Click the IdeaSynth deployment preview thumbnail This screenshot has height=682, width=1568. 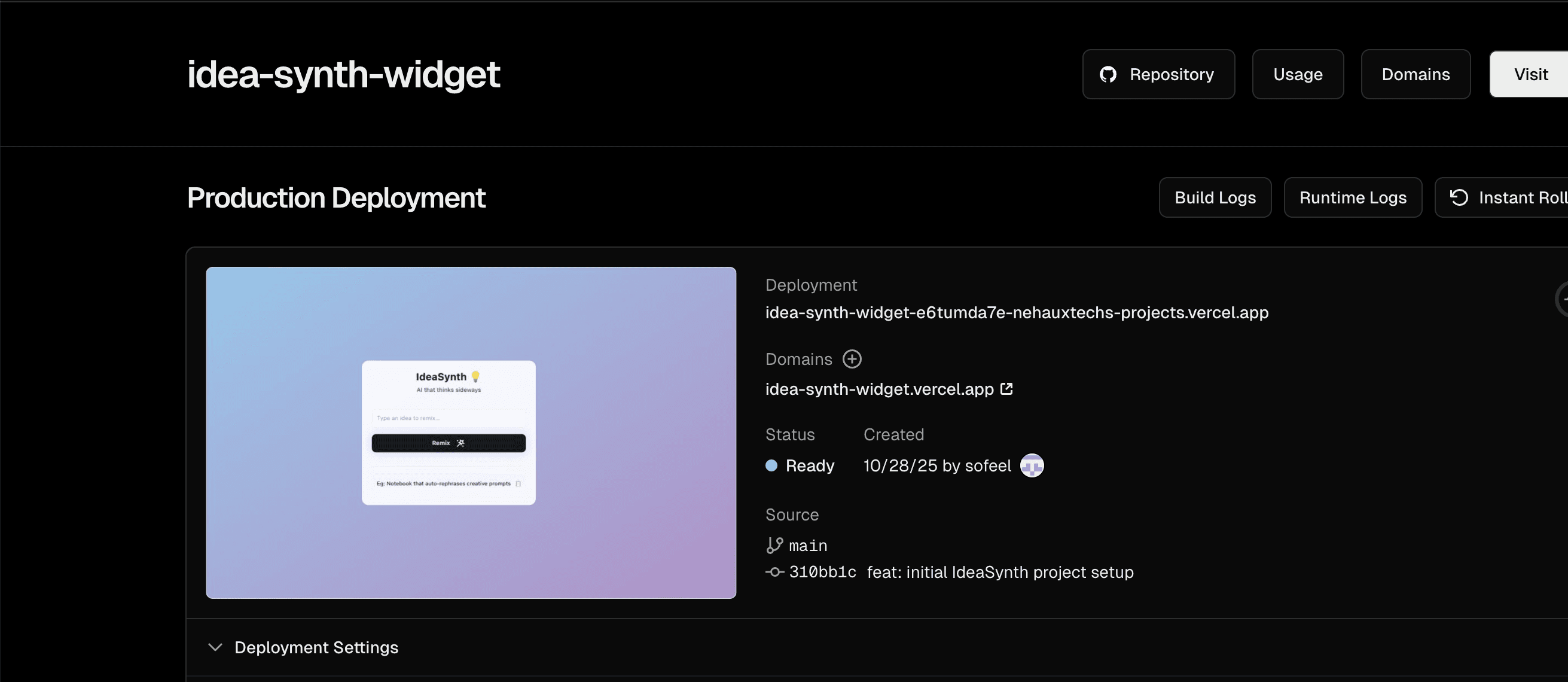471,433
